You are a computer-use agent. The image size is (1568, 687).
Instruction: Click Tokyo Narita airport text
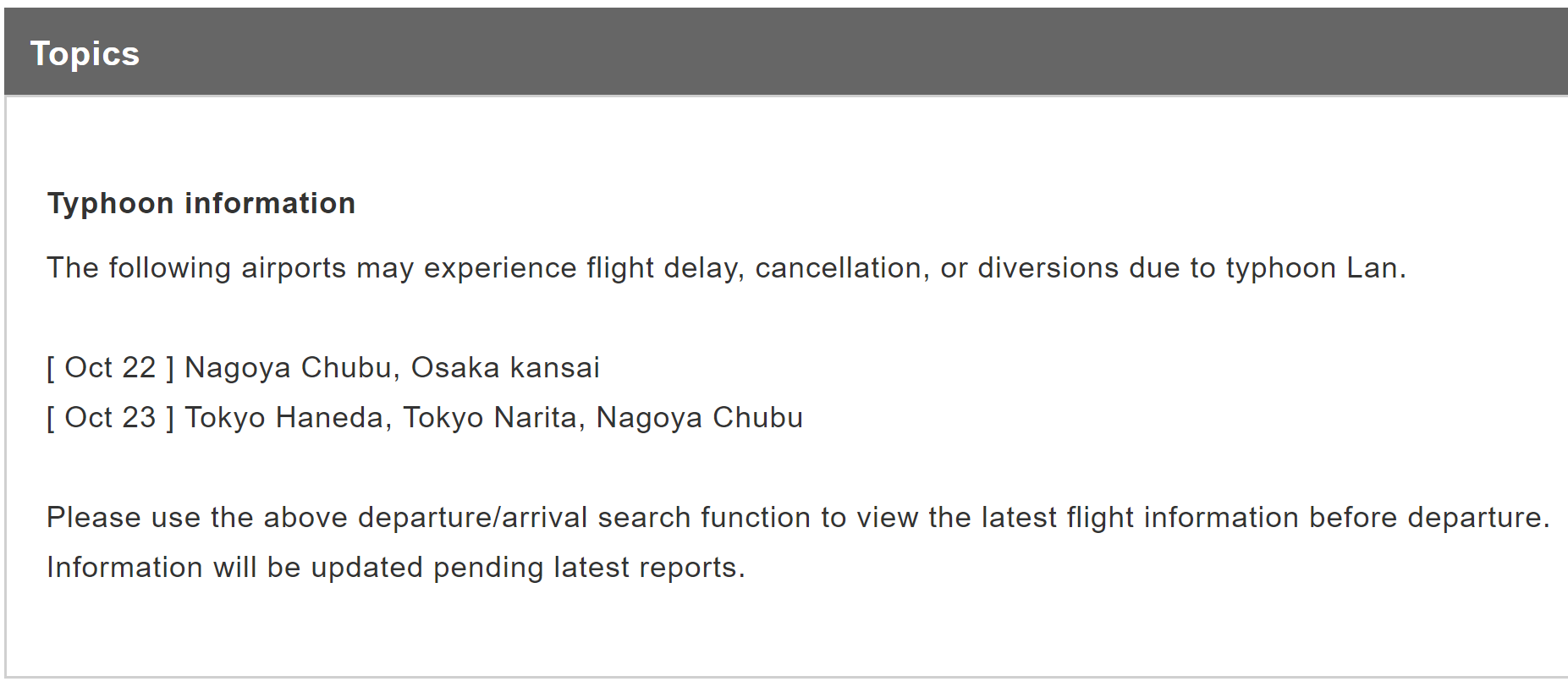pos(492,418)
